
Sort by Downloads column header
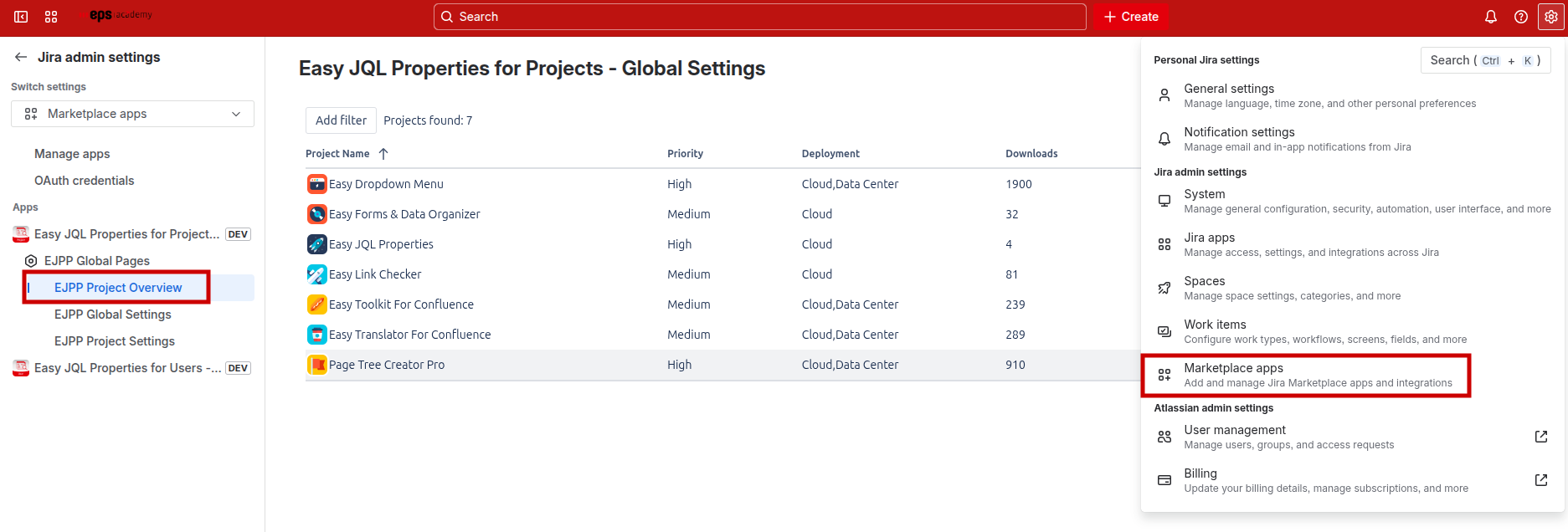1031,154
